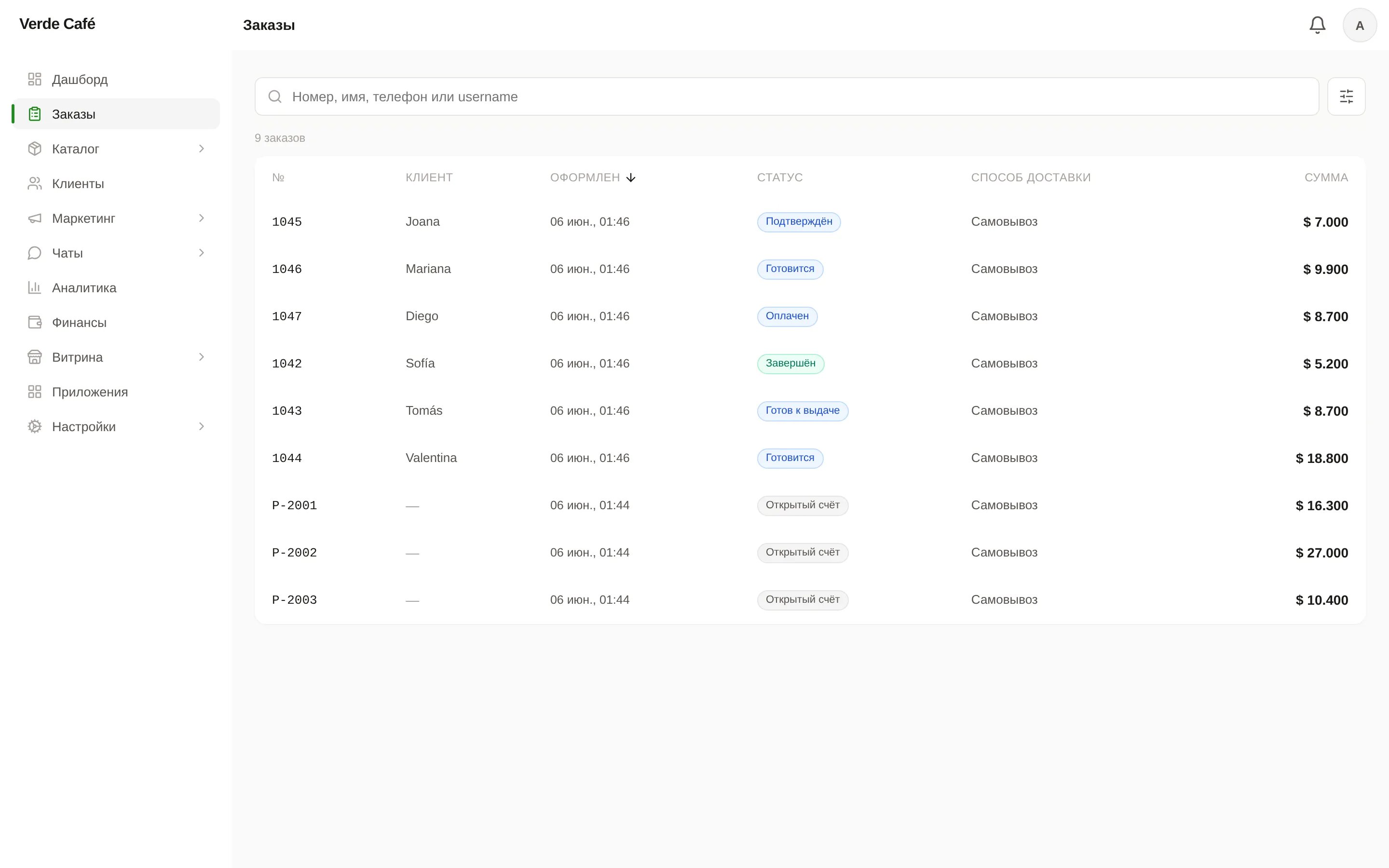Expand the Настройки submenu chevron
1389x868 pixels.
[x=202, y=427]
